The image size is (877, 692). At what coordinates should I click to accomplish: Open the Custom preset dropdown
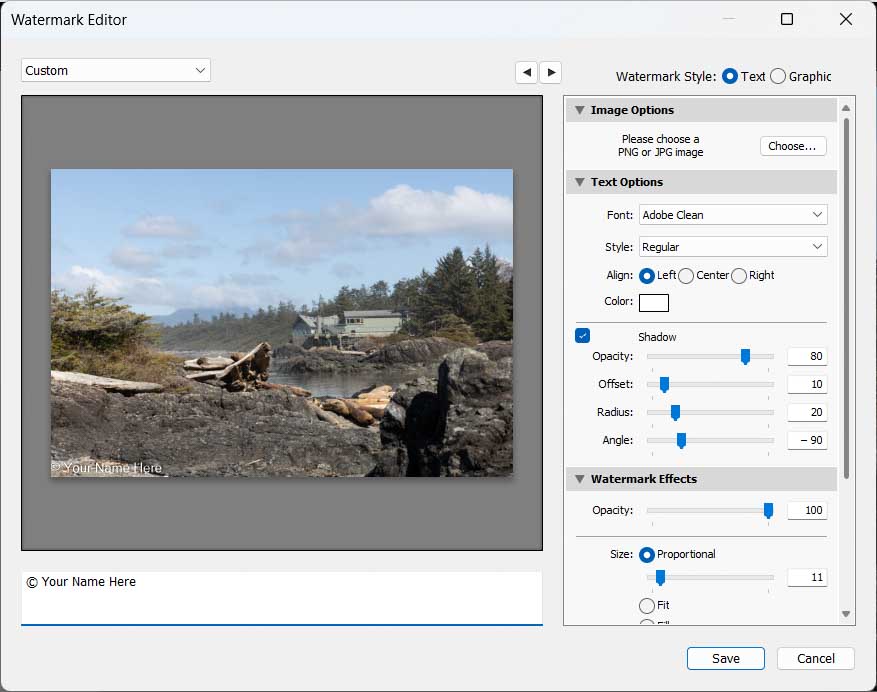[116, 70]
